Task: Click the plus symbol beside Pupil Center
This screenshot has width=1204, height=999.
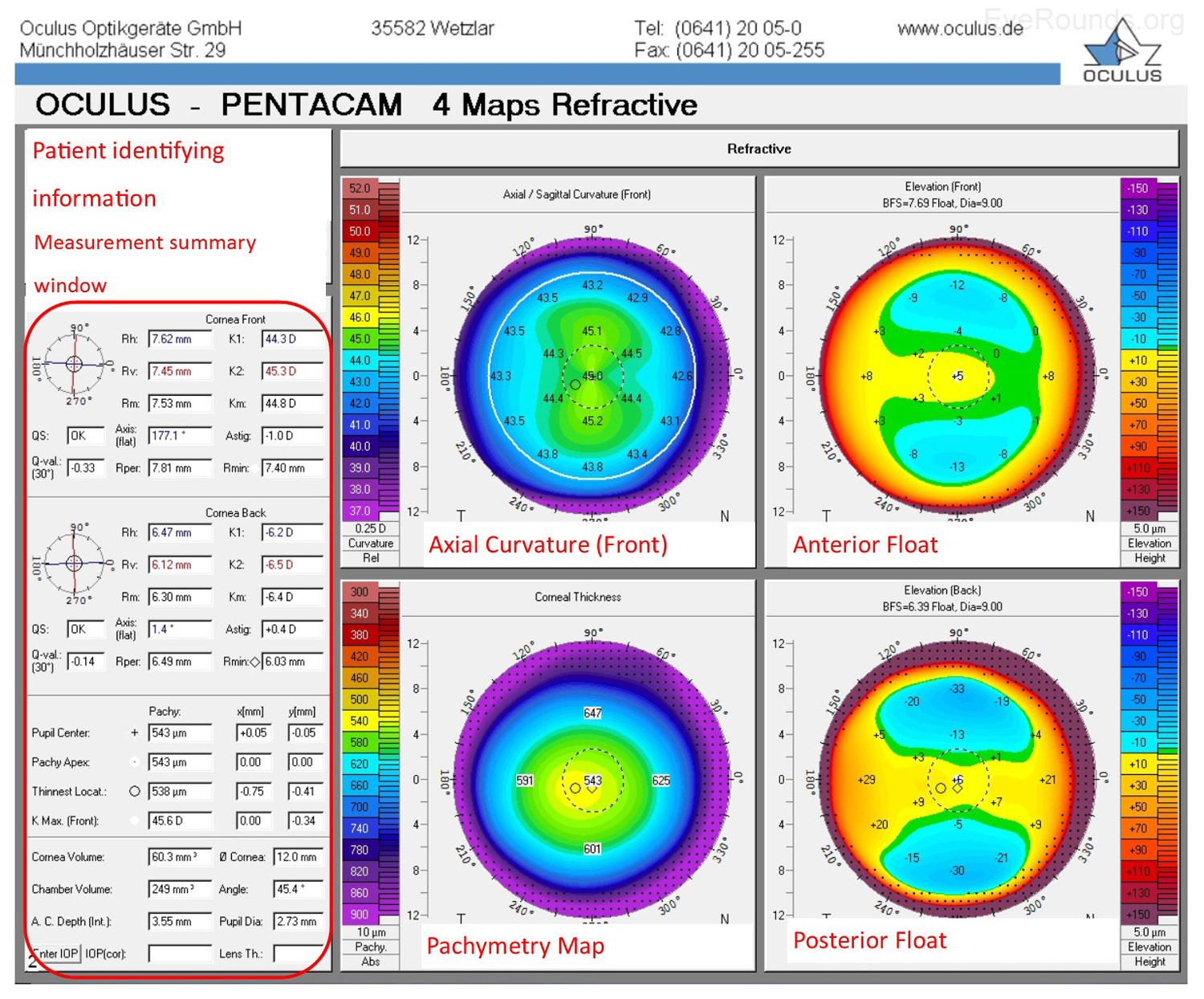Action: click(134, 732)
